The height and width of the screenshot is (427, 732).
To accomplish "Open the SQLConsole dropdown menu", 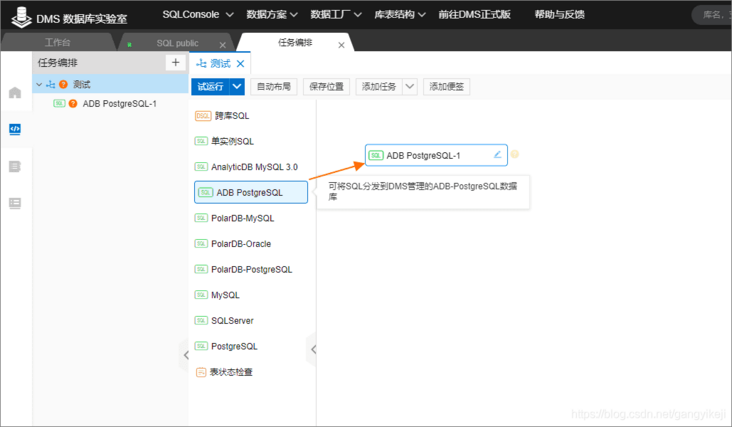I will tap(198, 14).
